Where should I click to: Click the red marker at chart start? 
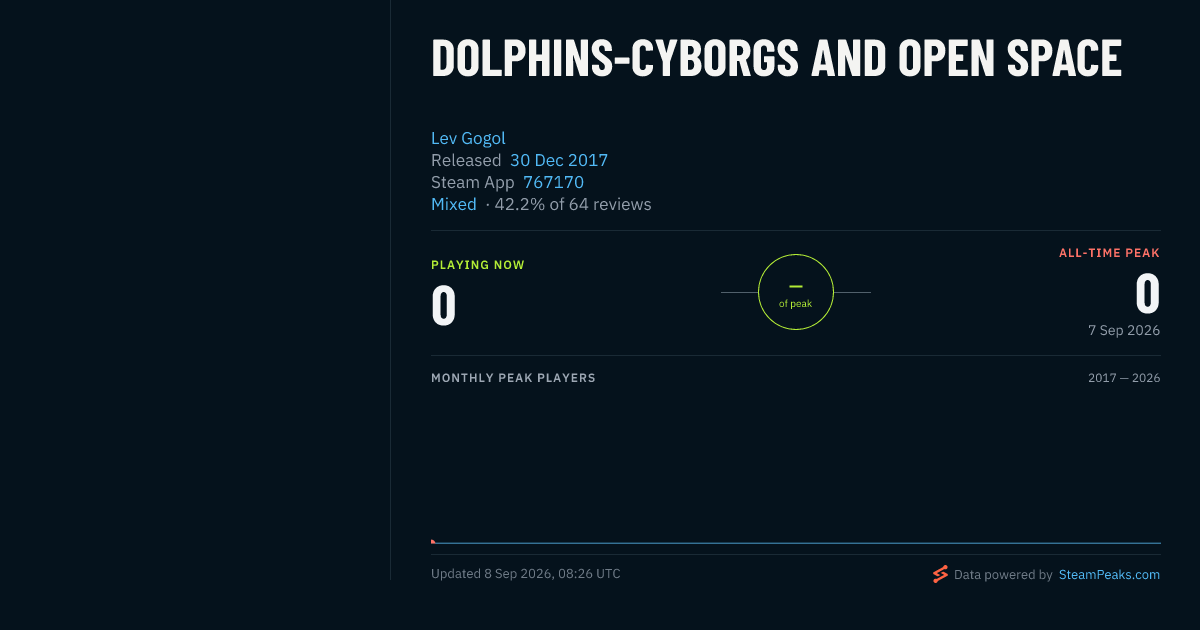[x=433, y=541]
